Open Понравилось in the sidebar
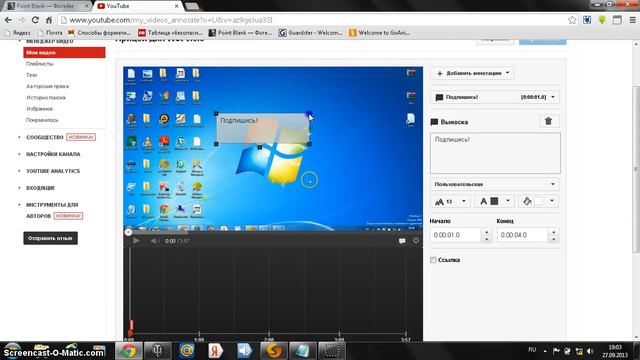Image resolution: width=640 pixels, height=360 pixels. (x=42, y=120)
